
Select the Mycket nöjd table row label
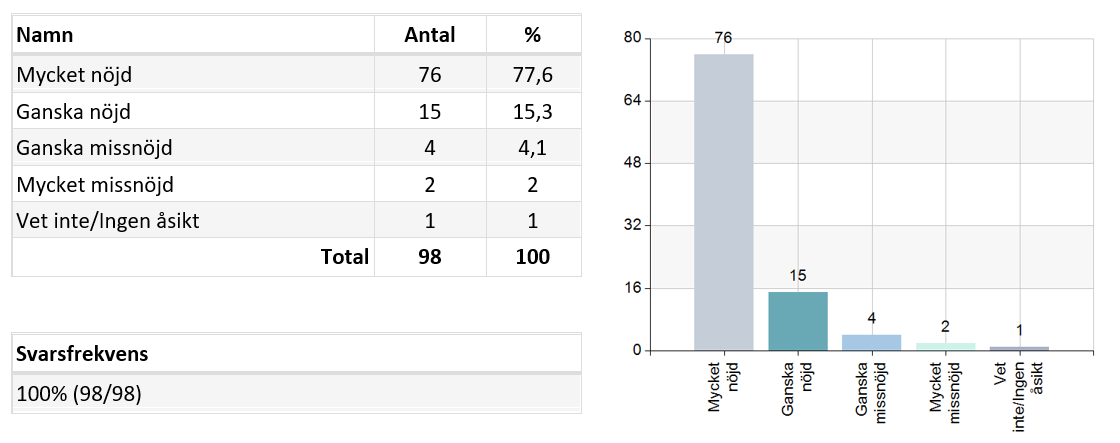[x=74, y=75]
